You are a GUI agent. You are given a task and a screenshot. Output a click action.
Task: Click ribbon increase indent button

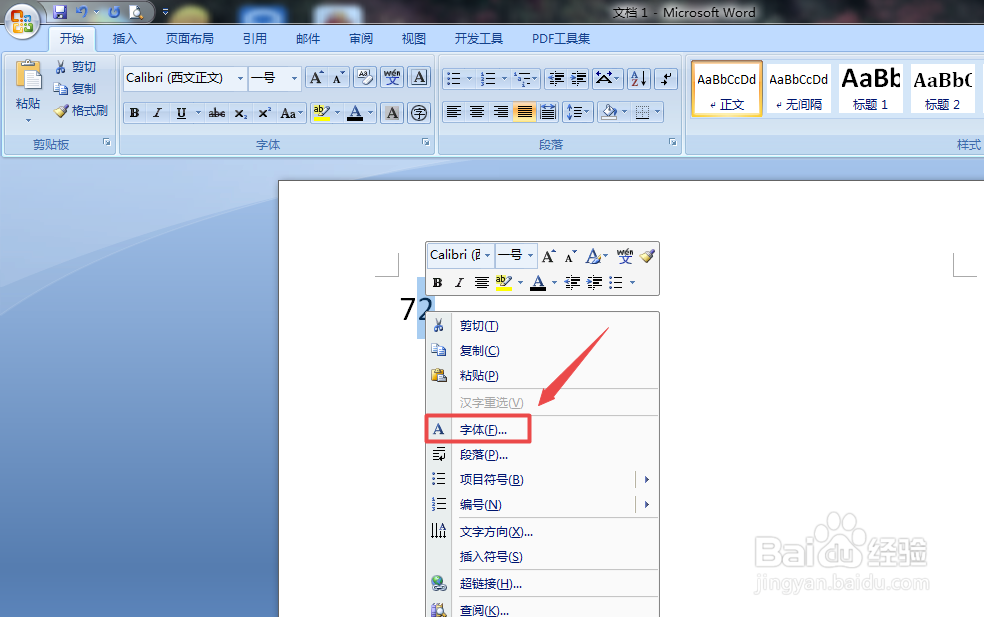point(578,78)
